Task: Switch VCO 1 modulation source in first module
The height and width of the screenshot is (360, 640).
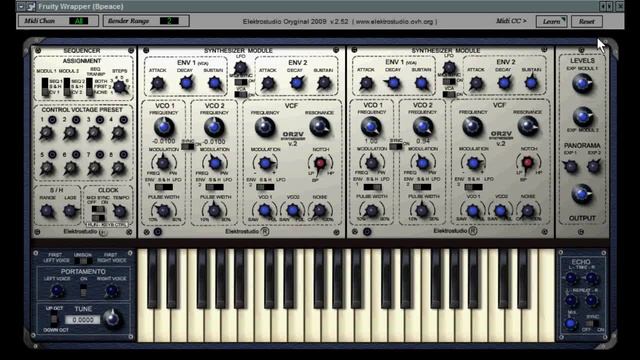Action: click(x=164, y=187)
